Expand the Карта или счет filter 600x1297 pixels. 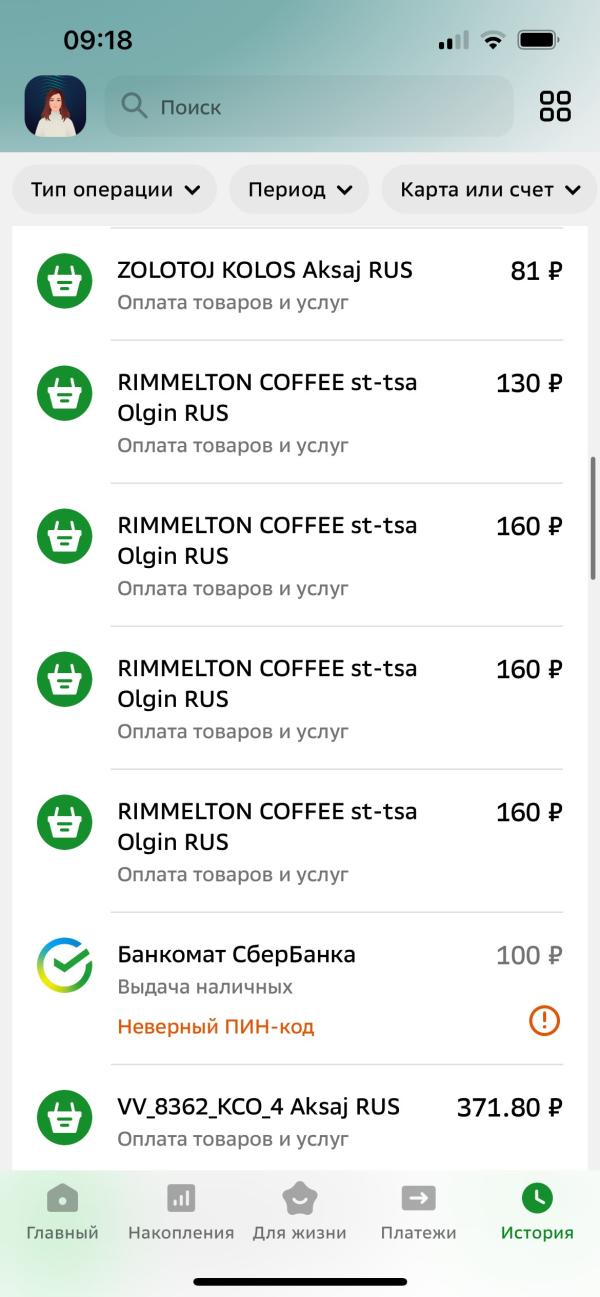click(490, 190)
